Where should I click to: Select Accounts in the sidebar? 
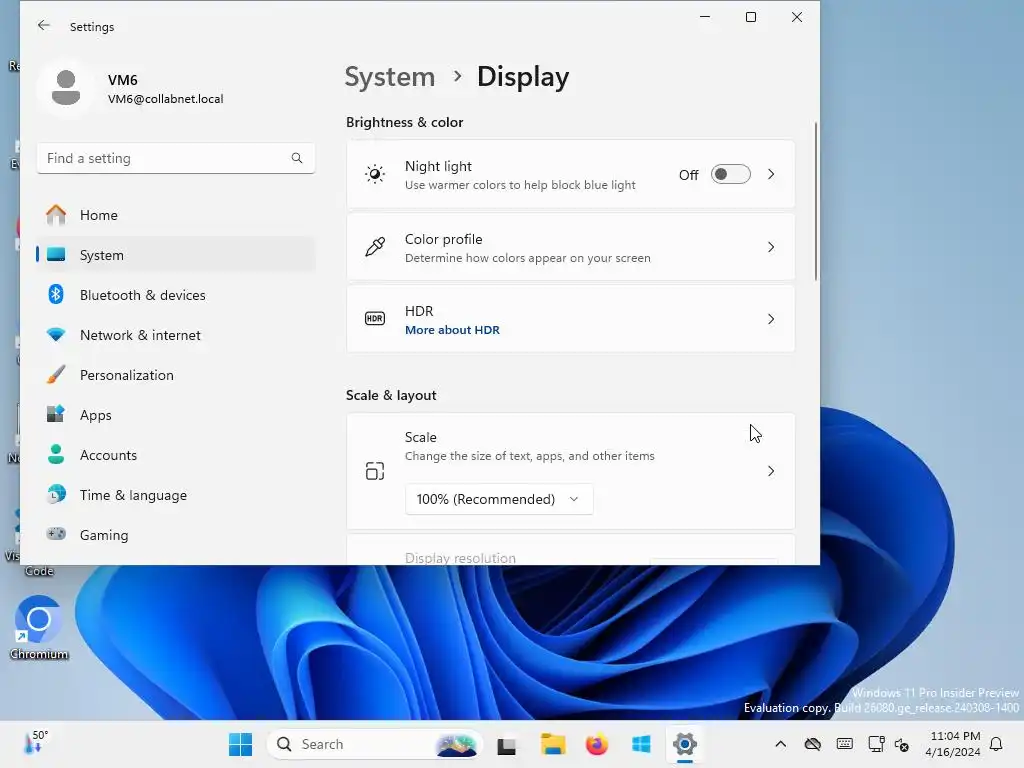click(x=176, y=455)
